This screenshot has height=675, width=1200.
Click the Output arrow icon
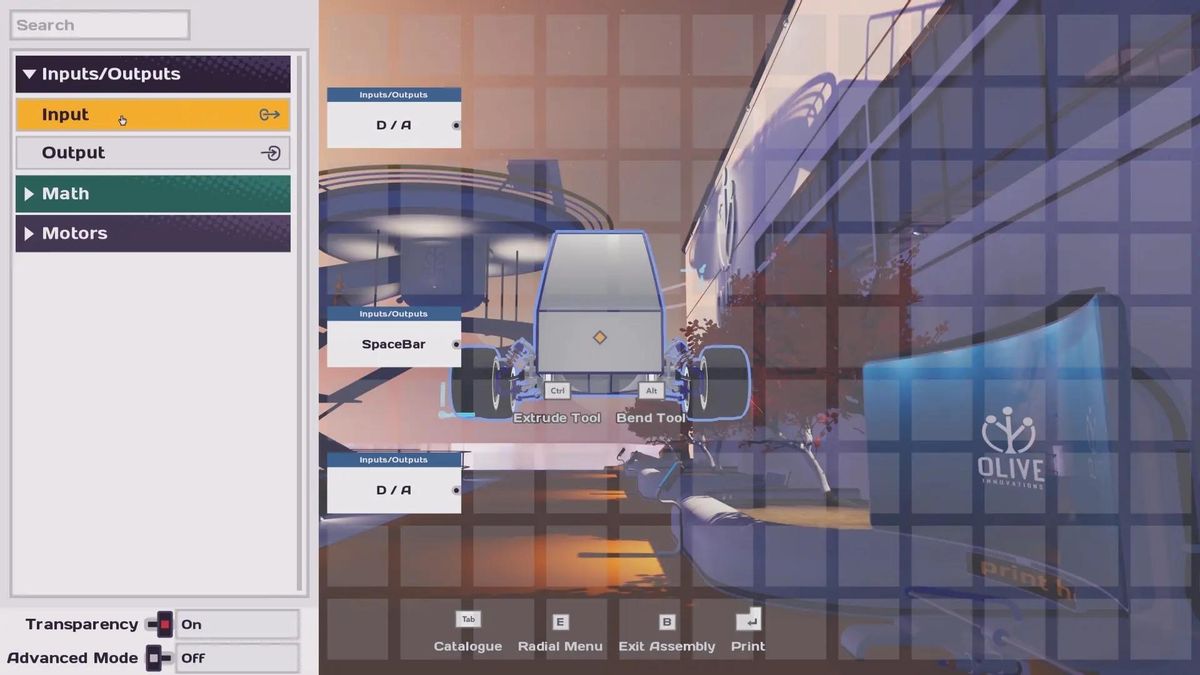pyautogui.click(x=270, y=153)
